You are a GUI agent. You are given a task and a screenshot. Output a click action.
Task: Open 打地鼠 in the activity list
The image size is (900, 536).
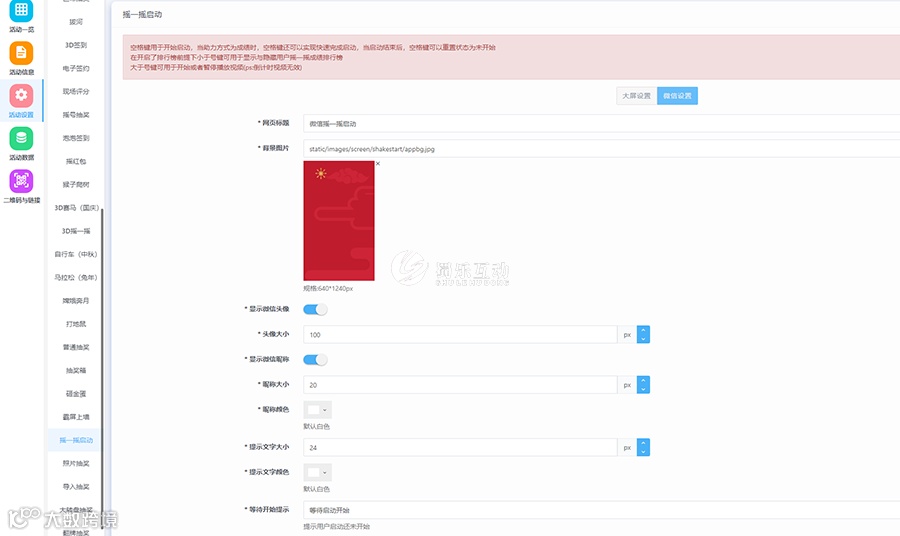76,324
